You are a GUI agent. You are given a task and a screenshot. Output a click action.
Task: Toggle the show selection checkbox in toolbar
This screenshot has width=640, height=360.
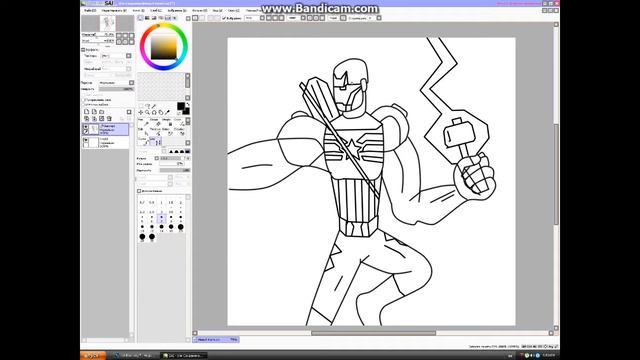pos(224,18)
